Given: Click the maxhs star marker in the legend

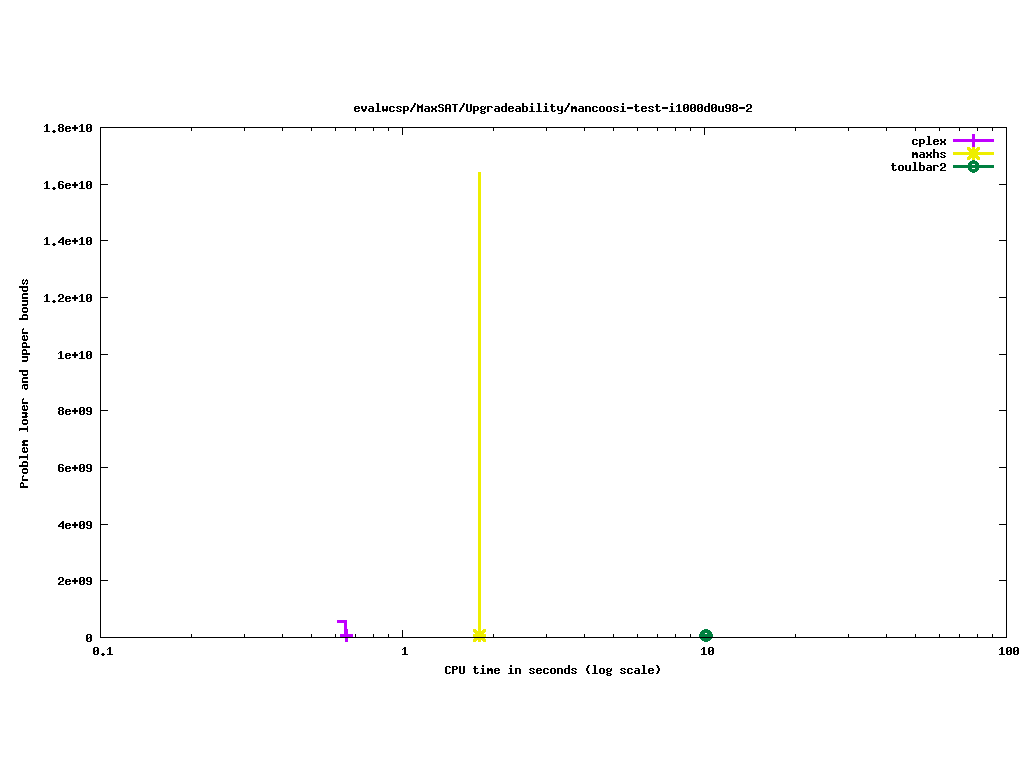Looking at the screenshot, I should coord(973,154).
